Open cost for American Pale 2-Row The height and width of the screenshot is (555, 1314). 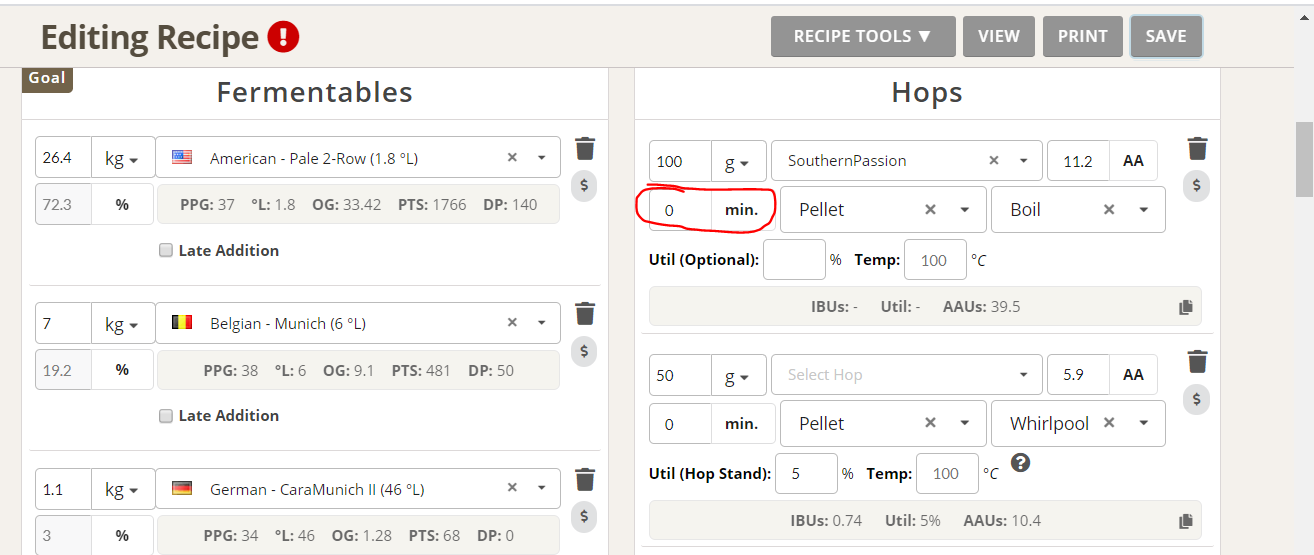click(x=585, y=186)
